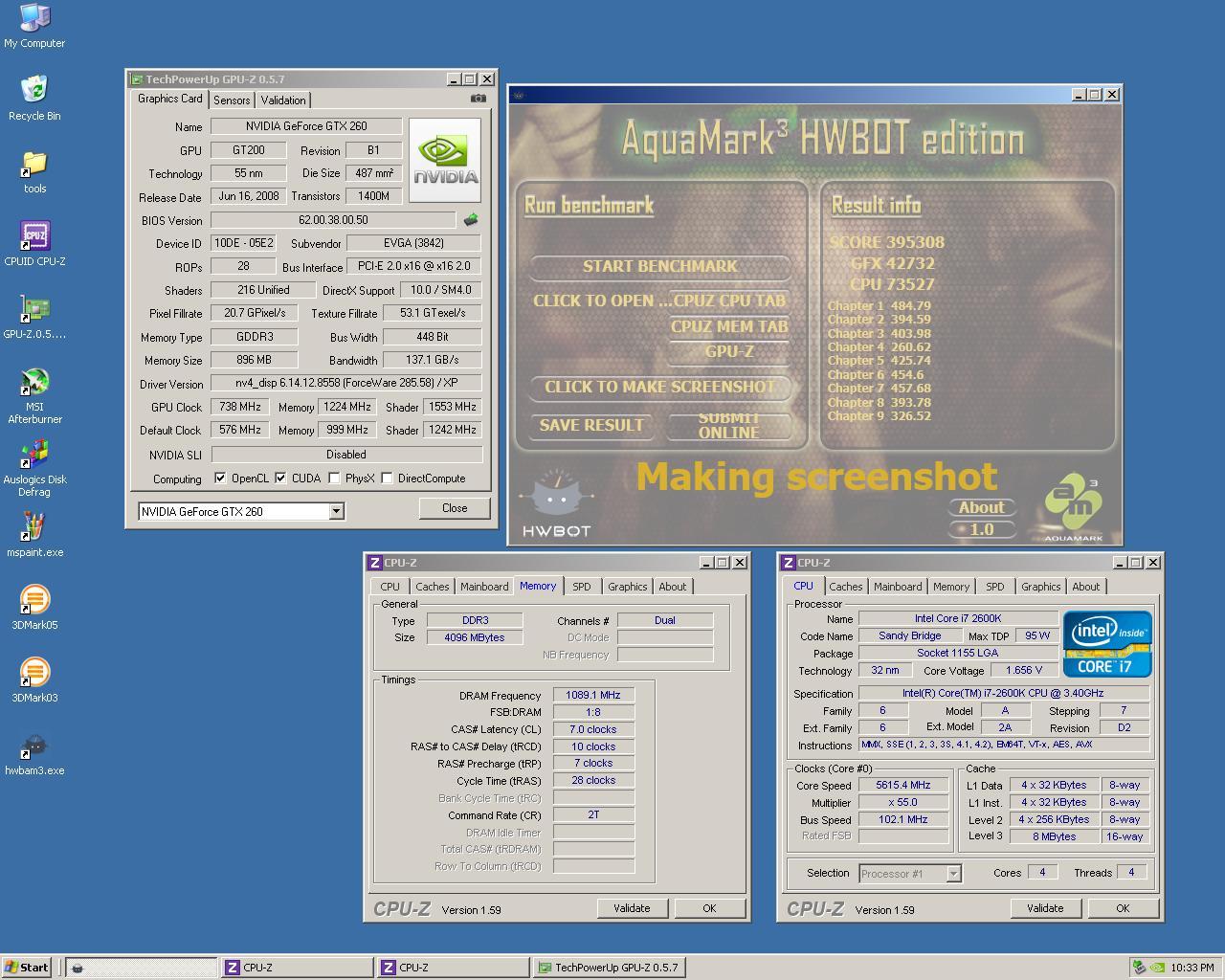1225x980 pixels.
Task: Click Core Voltage value 1.656 V
Action: 1024,671
